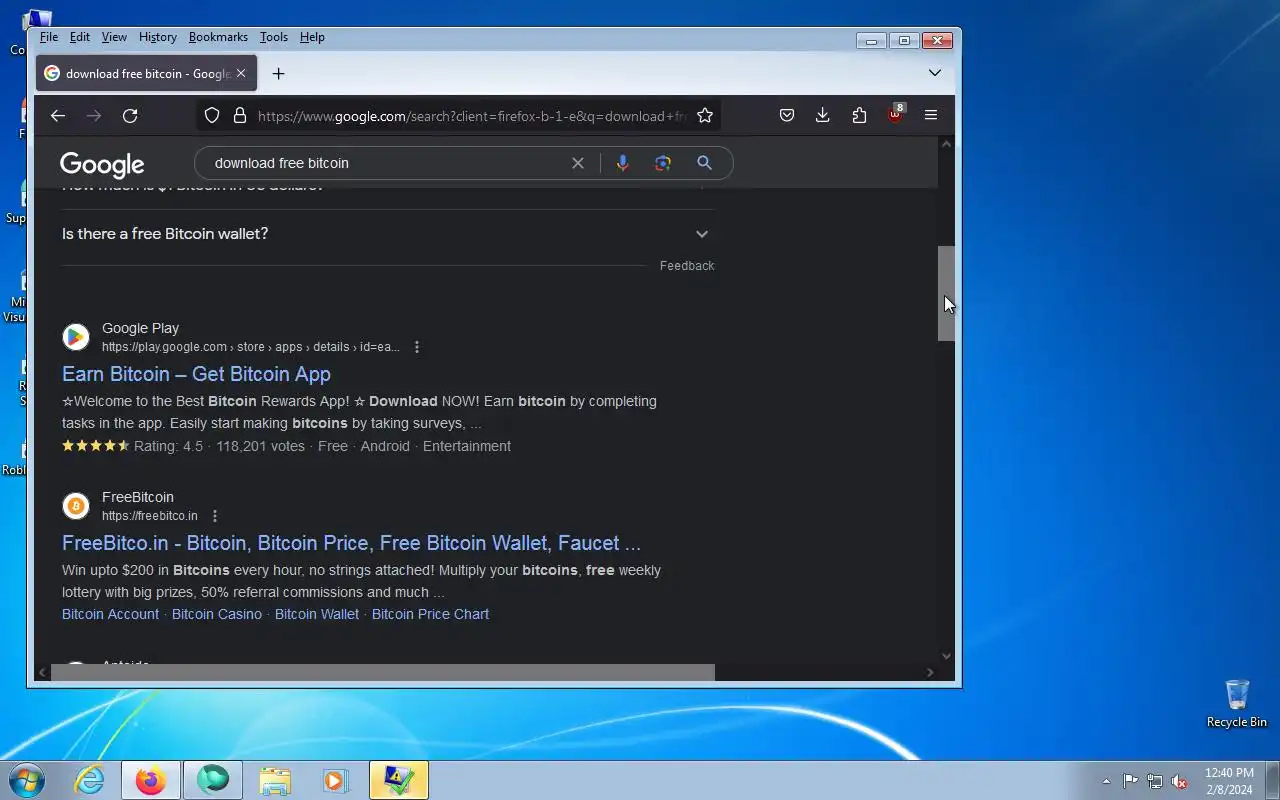Show hidden system tray icons
The width and height of the screenshot is (1280, 800).
1106,781
